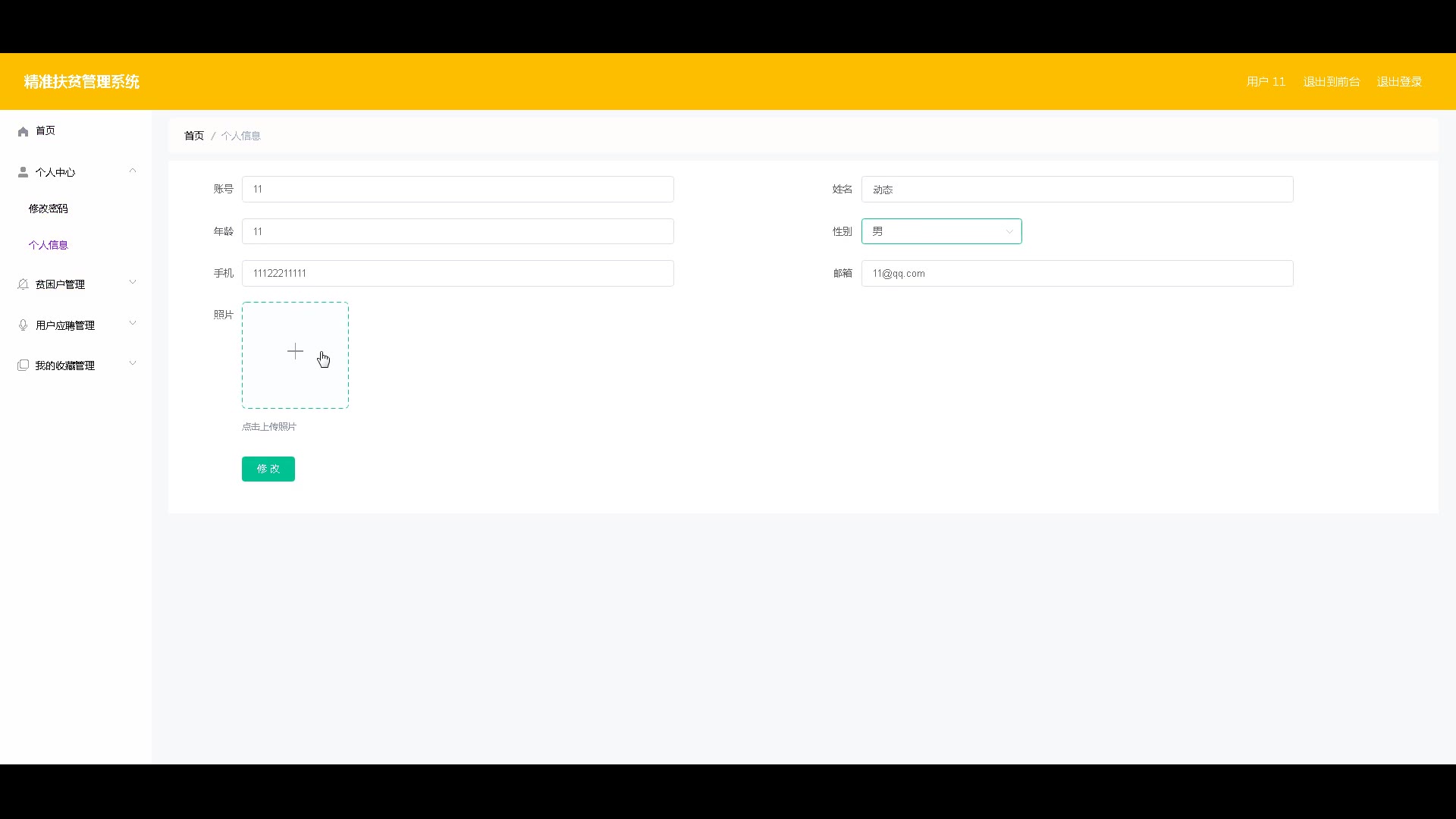Click 退出登录 link in header
Screen dimensions: 1456x819
1399,82
